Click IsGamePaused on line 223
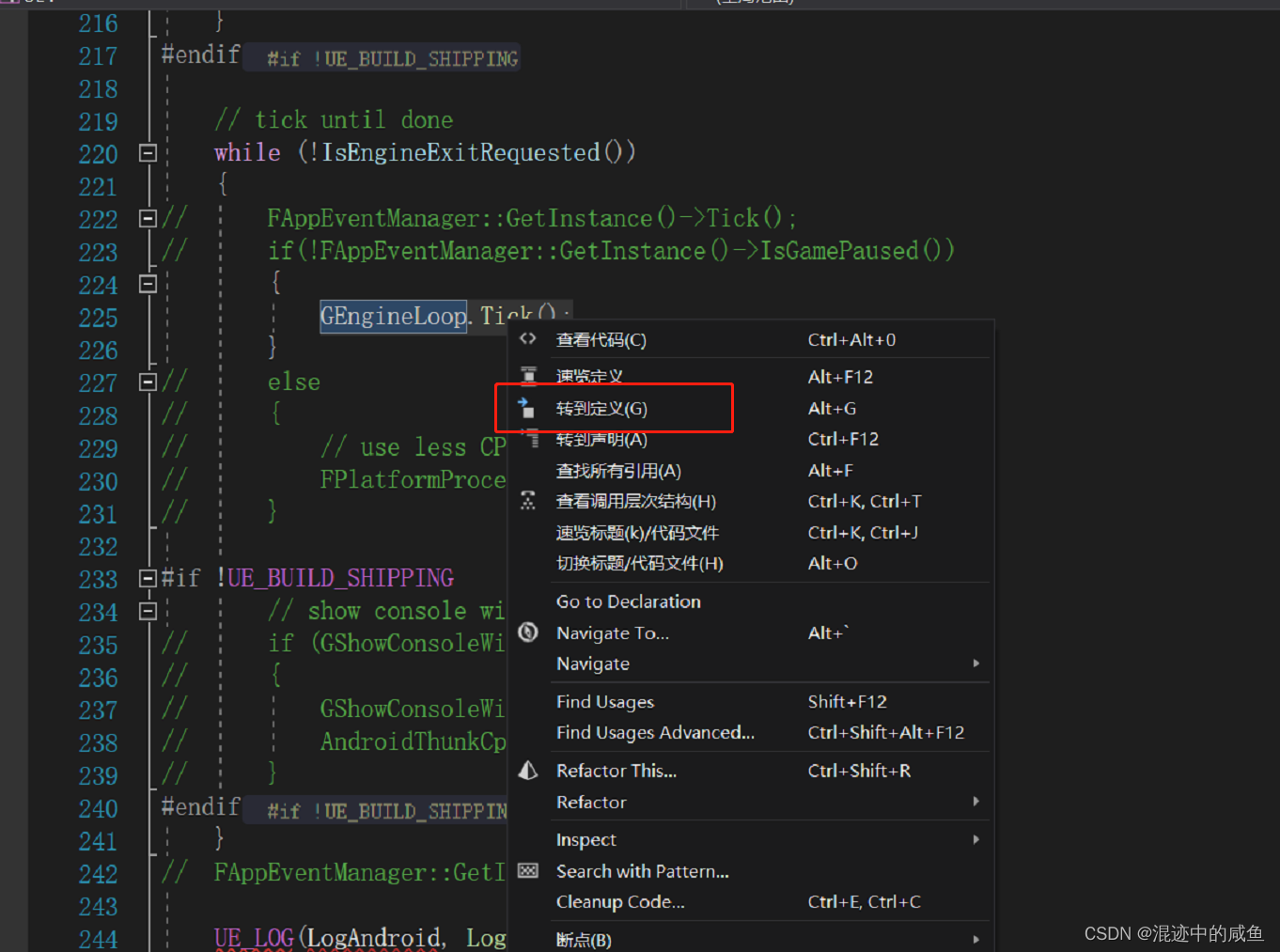Screen dimensions: 1280x952 coord(838,251)
